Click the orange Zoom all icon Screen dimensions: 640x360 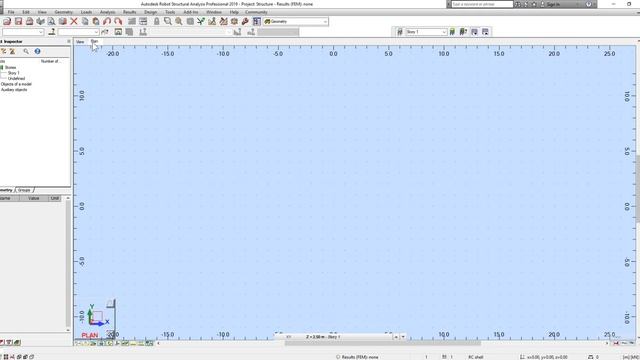coord(179,21)
